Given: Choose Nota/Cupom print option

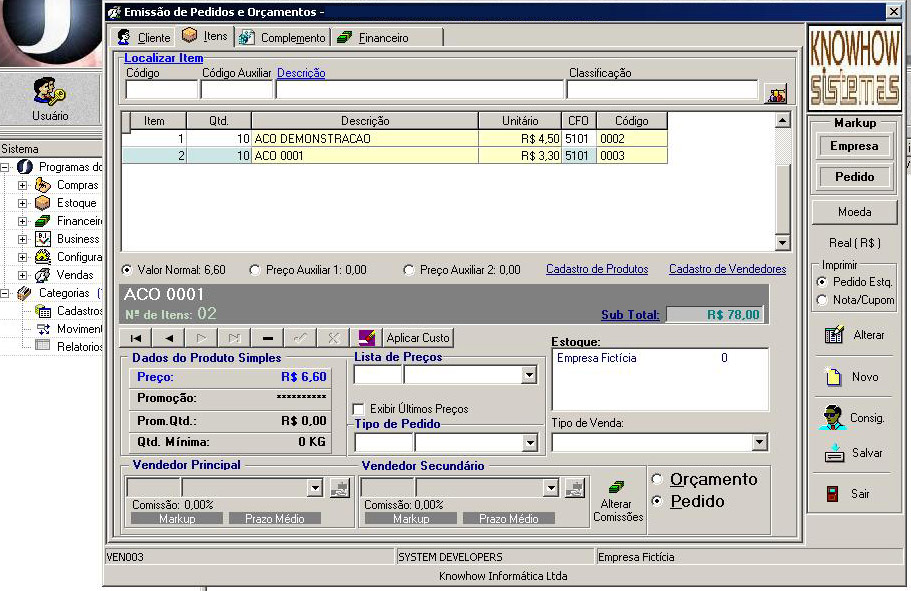Looking at the screenshot, I should [x=823, y=300].
